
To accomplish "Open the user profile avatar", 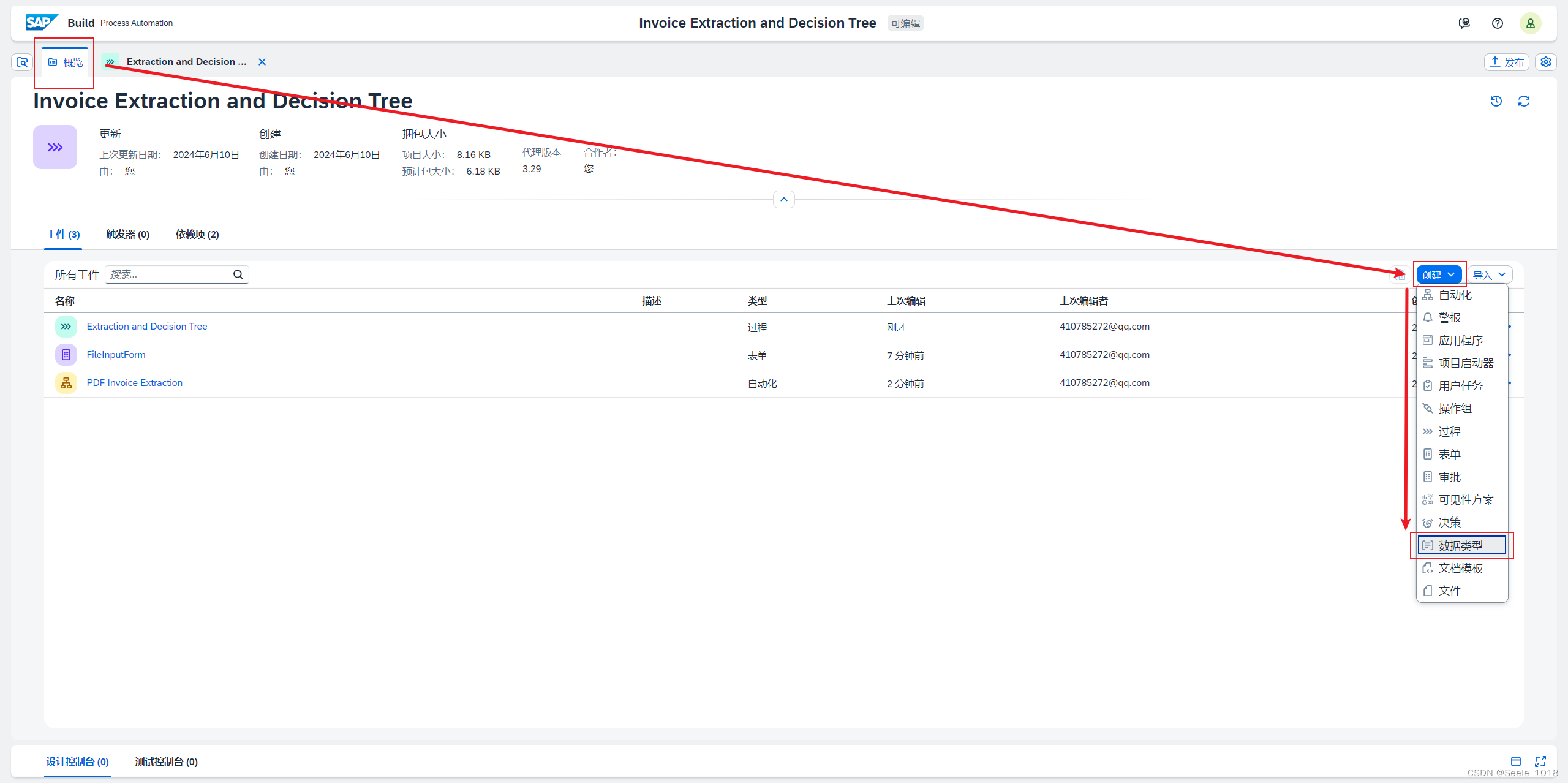I will click(1530, 23).
